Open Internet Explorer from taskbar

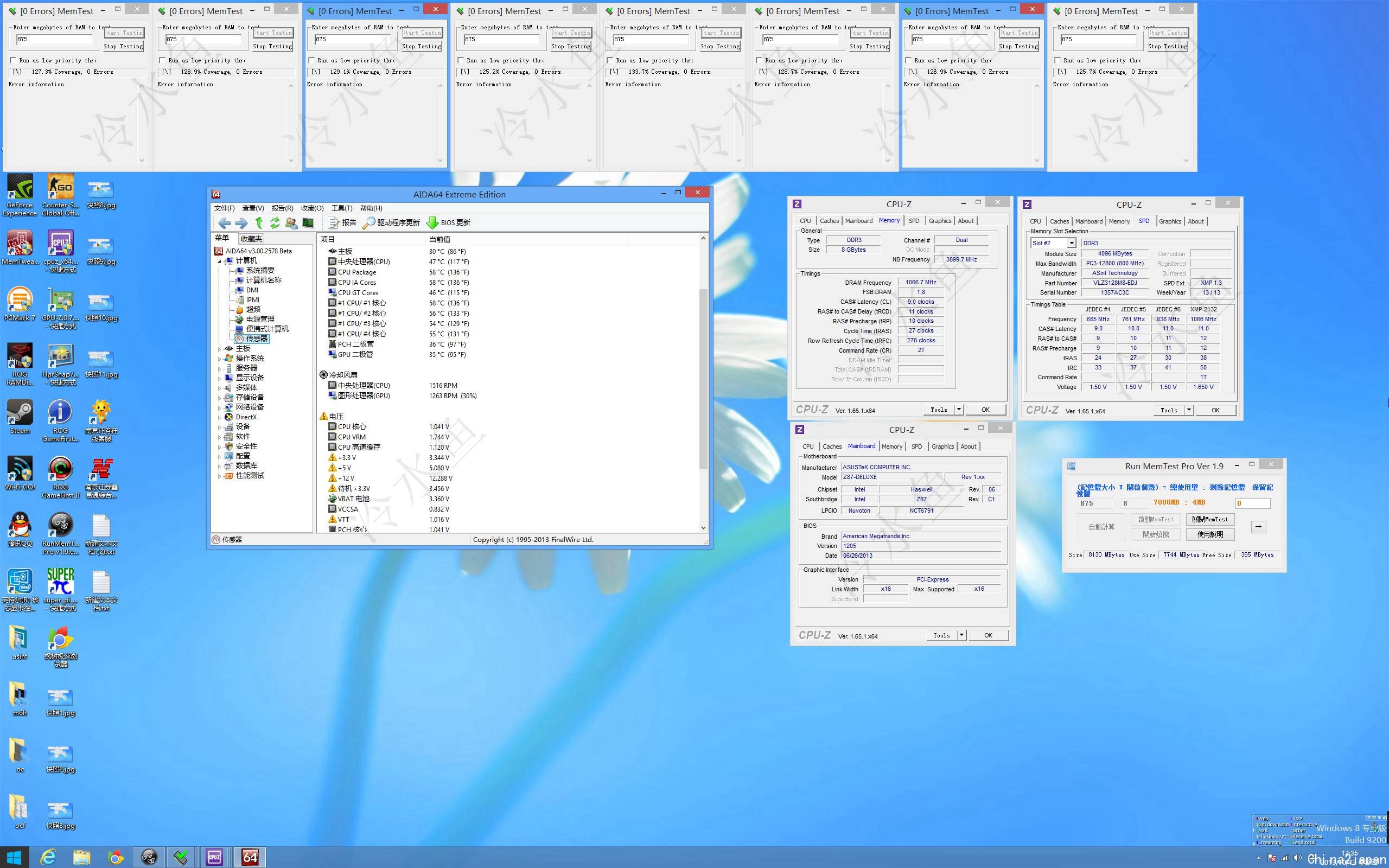pyautogui.click(x=49, y=857)
